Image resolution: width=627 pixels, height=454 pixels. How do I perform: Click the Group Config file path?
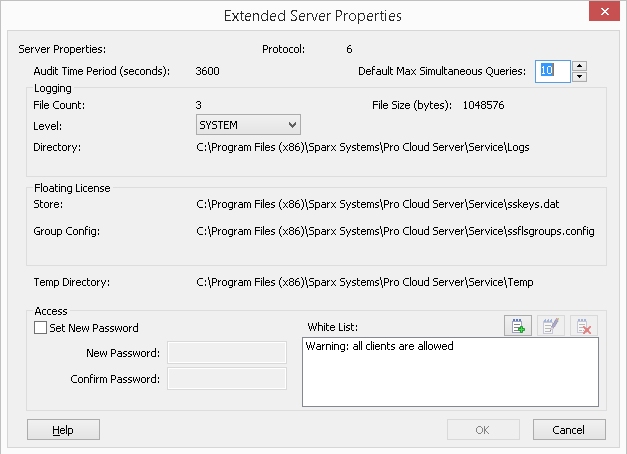point(395,231)
